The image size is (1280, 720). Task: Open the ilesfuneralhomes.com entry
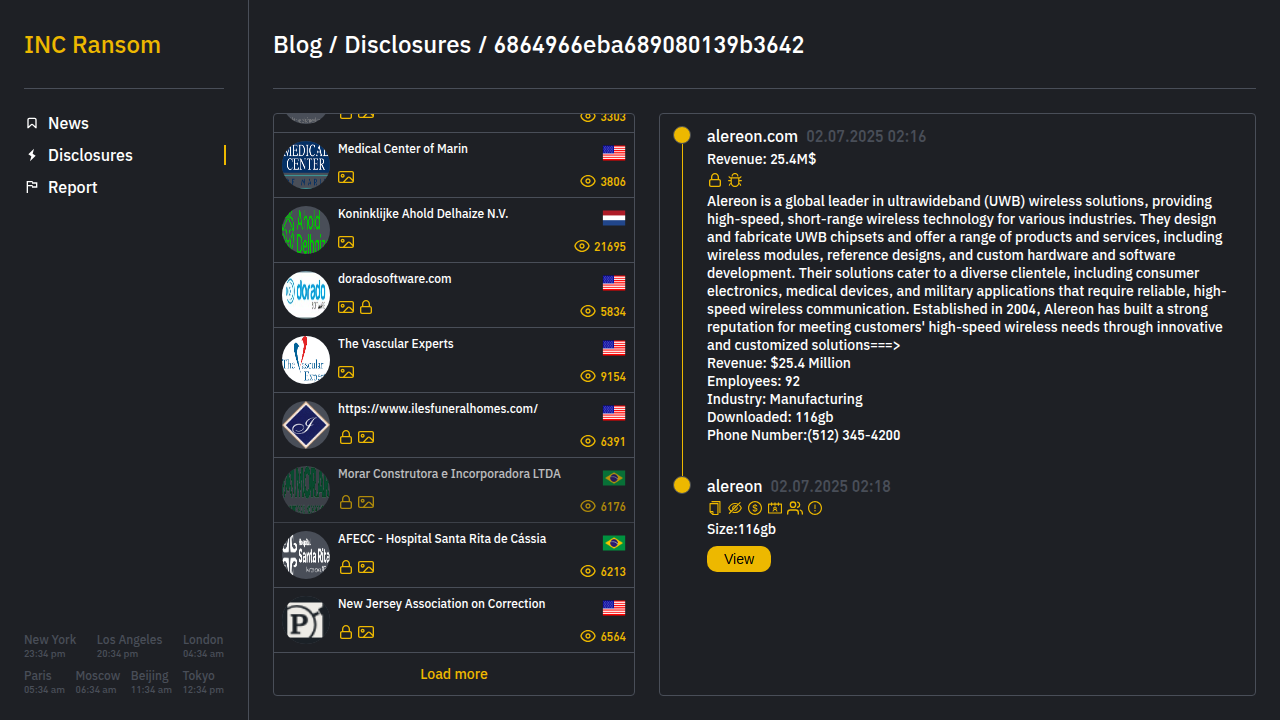(454, 425)
